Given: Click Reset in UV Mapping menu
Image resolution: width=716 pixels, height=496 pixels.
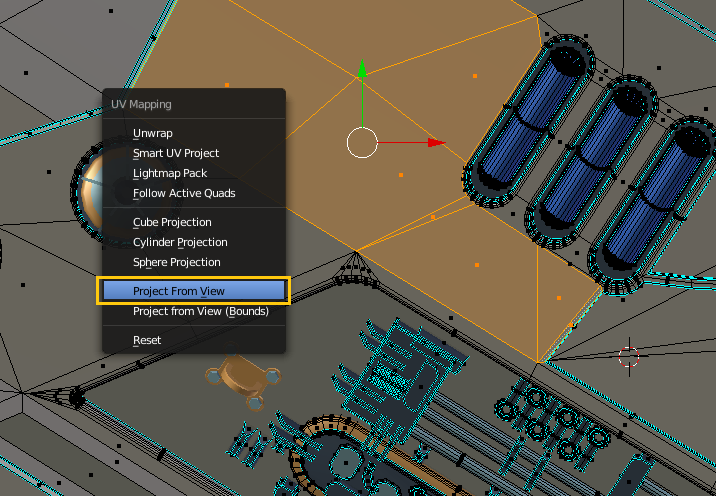Looking at the screenshot, I should point(194,340).
